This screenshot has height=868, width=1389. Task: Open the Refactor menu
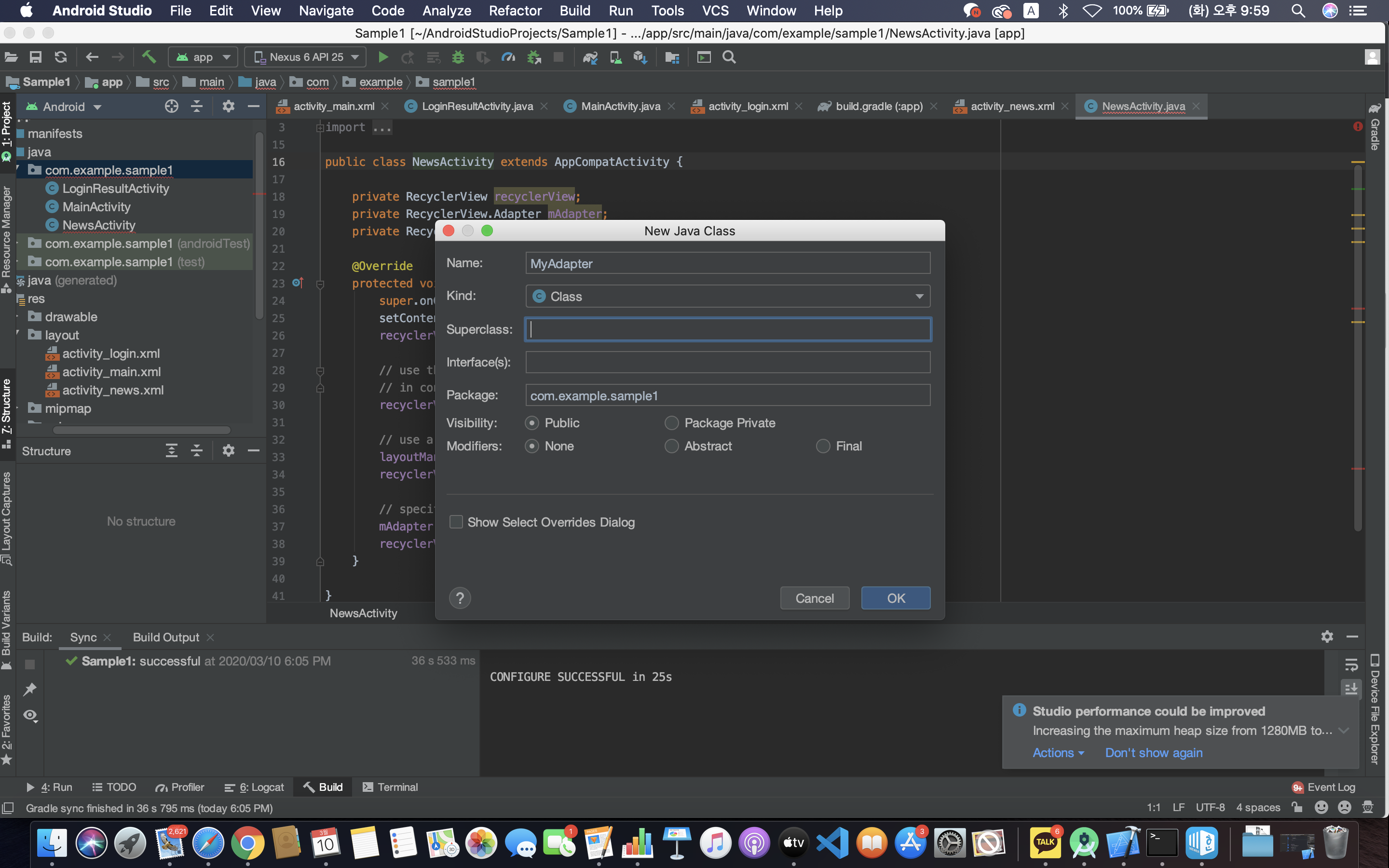point(515,10)
